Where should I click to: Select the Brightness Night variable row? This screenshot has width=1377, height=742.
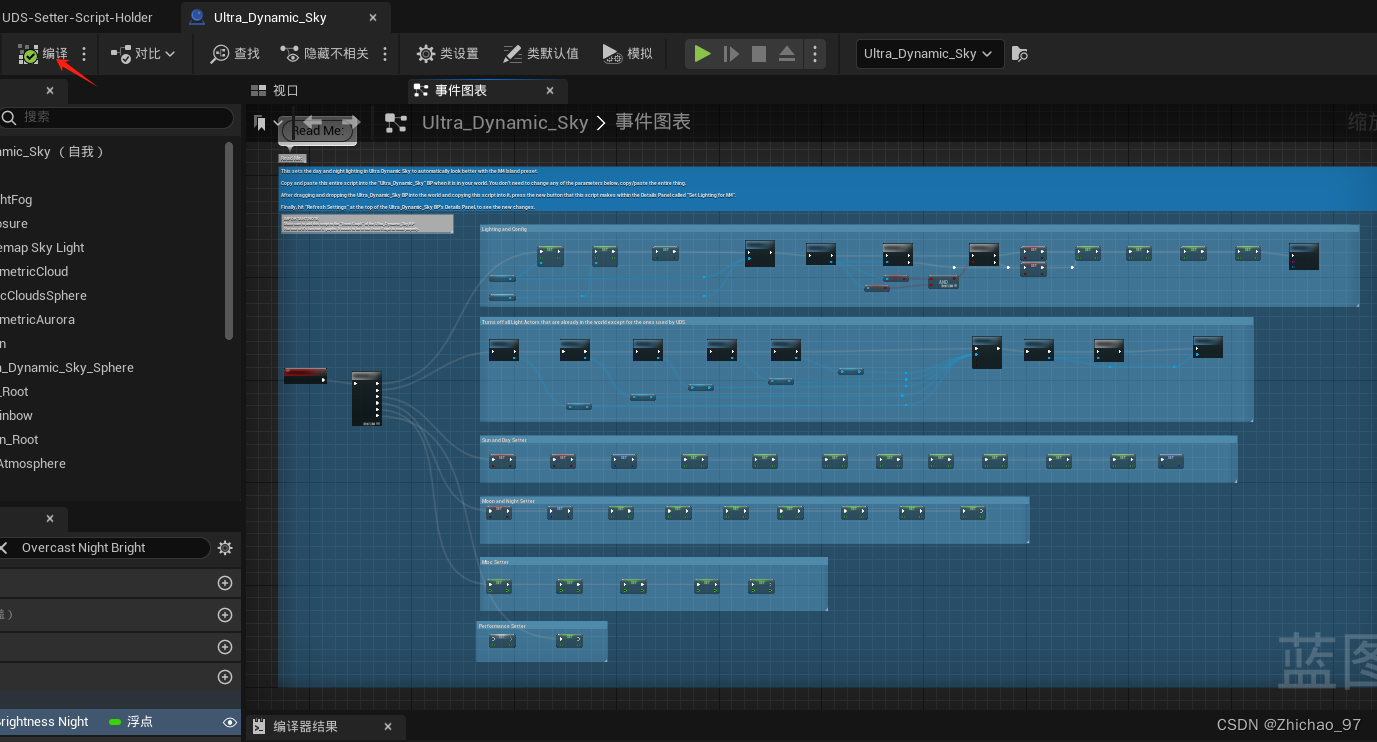coord(120,722)
